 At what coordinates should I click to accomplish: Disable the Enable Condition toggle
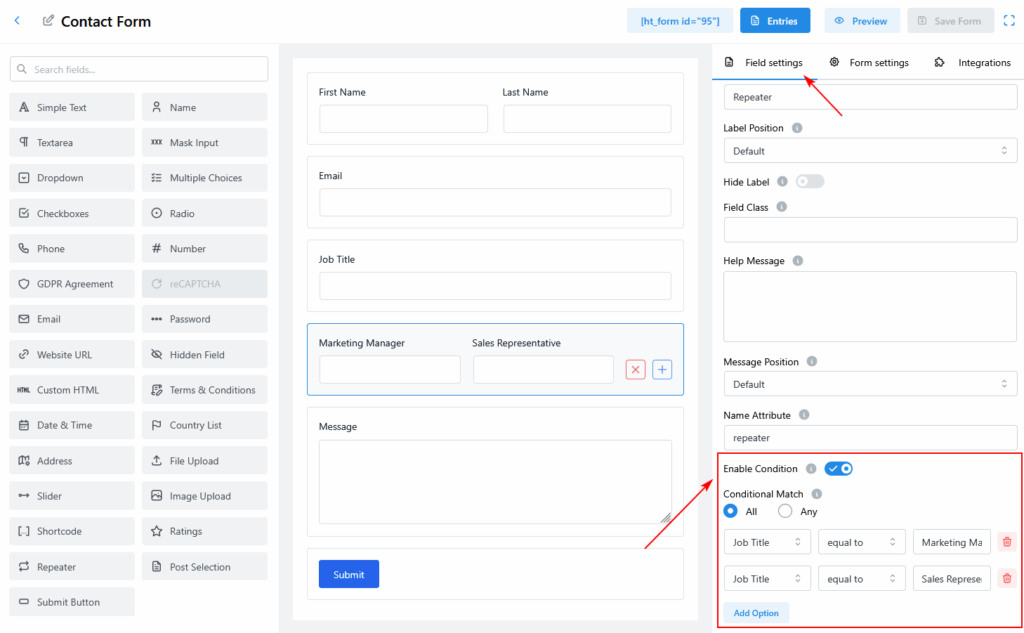[838, 468]
